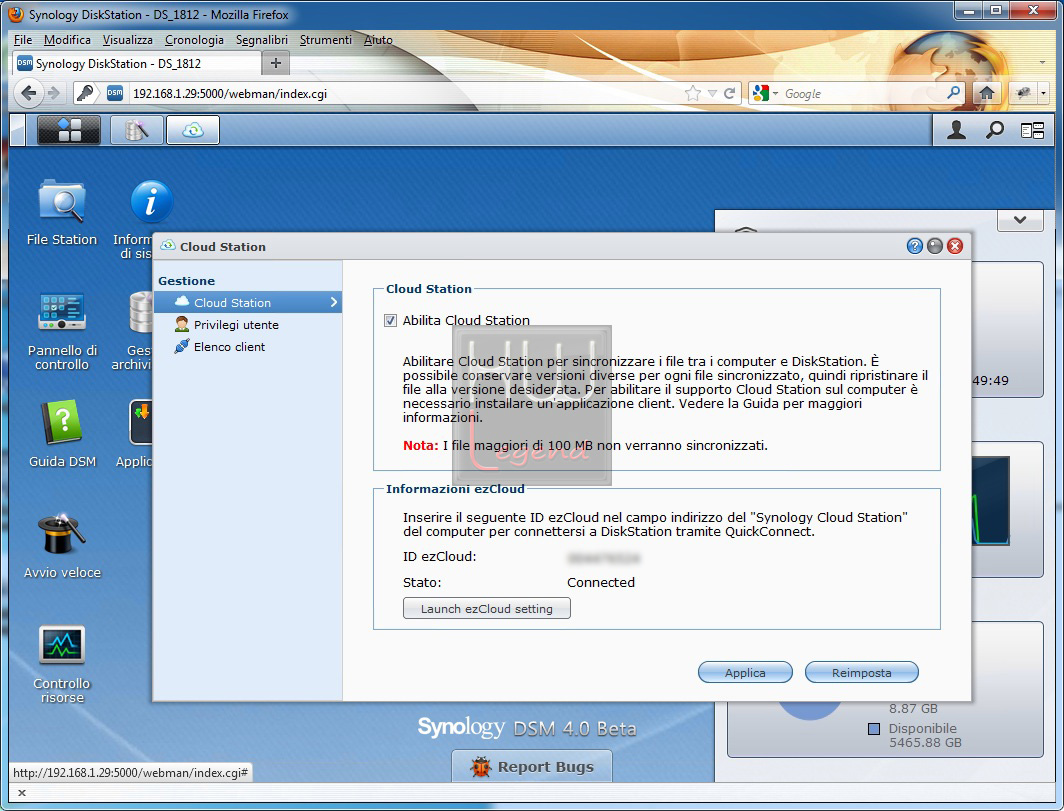1064x811 pixels.
Task: Select the Synology DiskStation browser tab
Action: (136, 63)
